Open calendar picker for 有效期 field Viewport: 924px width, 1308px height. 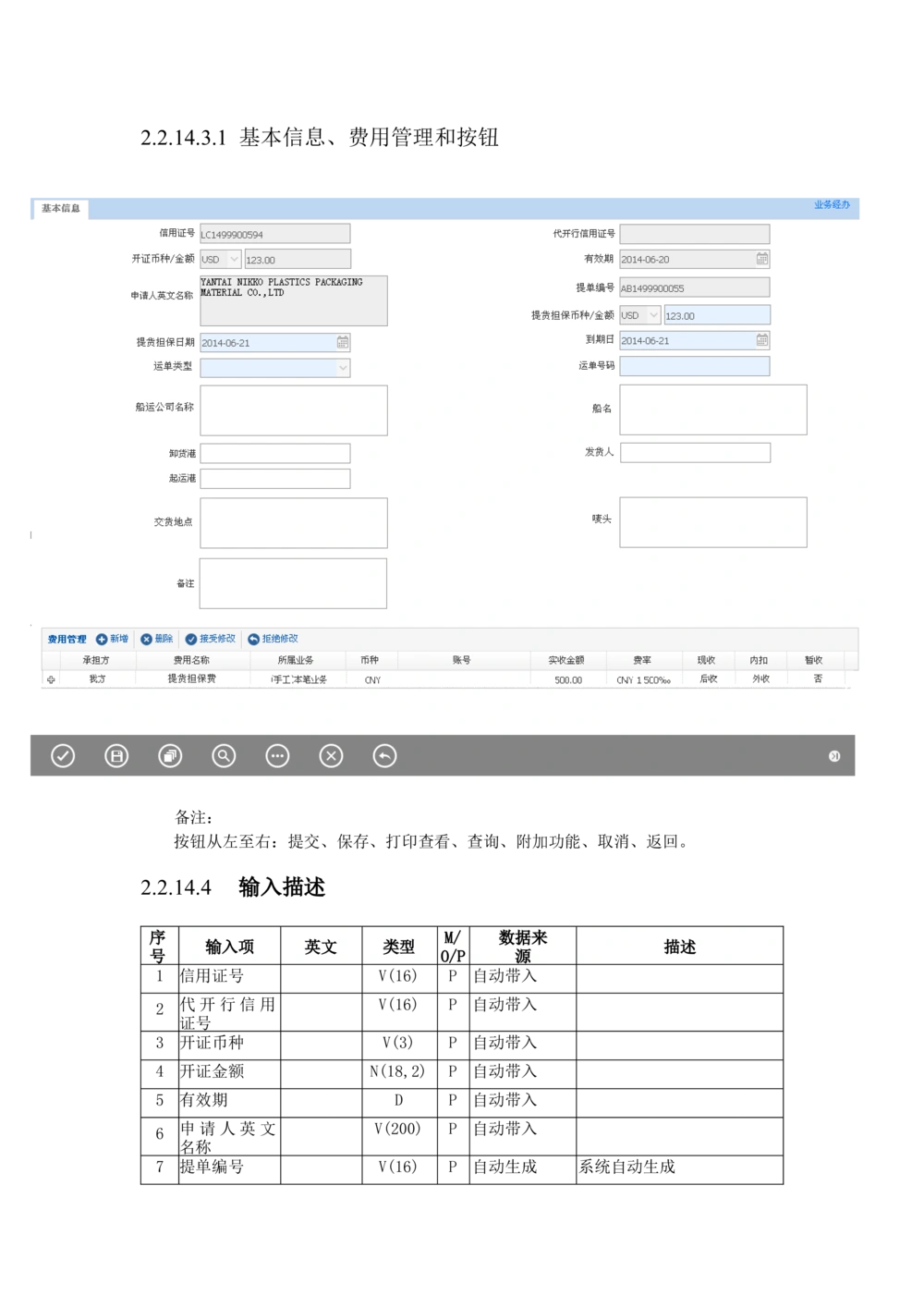760,260
